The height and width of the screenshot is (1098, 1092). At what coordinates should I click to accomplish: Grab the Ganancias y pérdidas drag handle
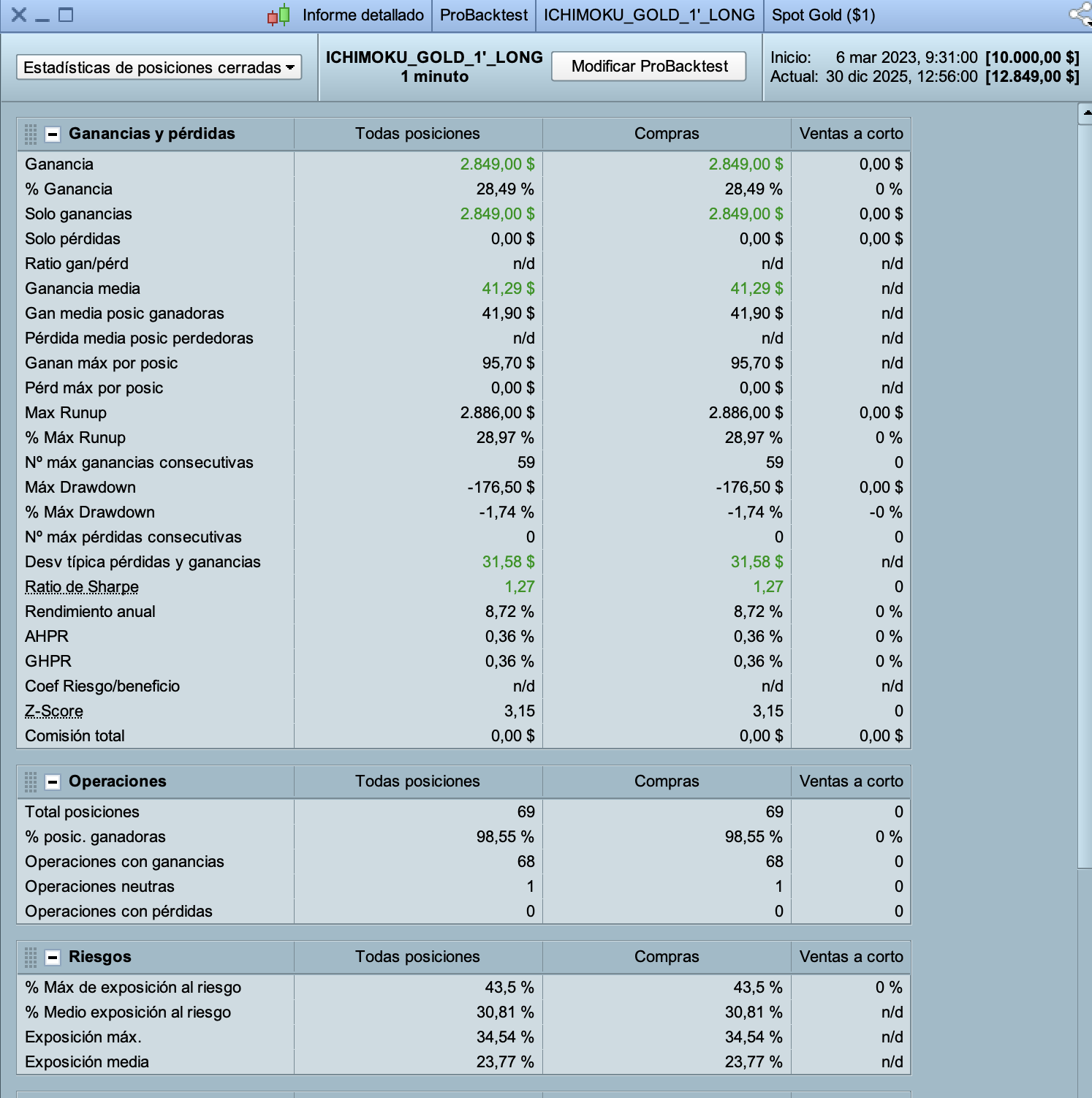pyautogui.click(x=31, y=134)
